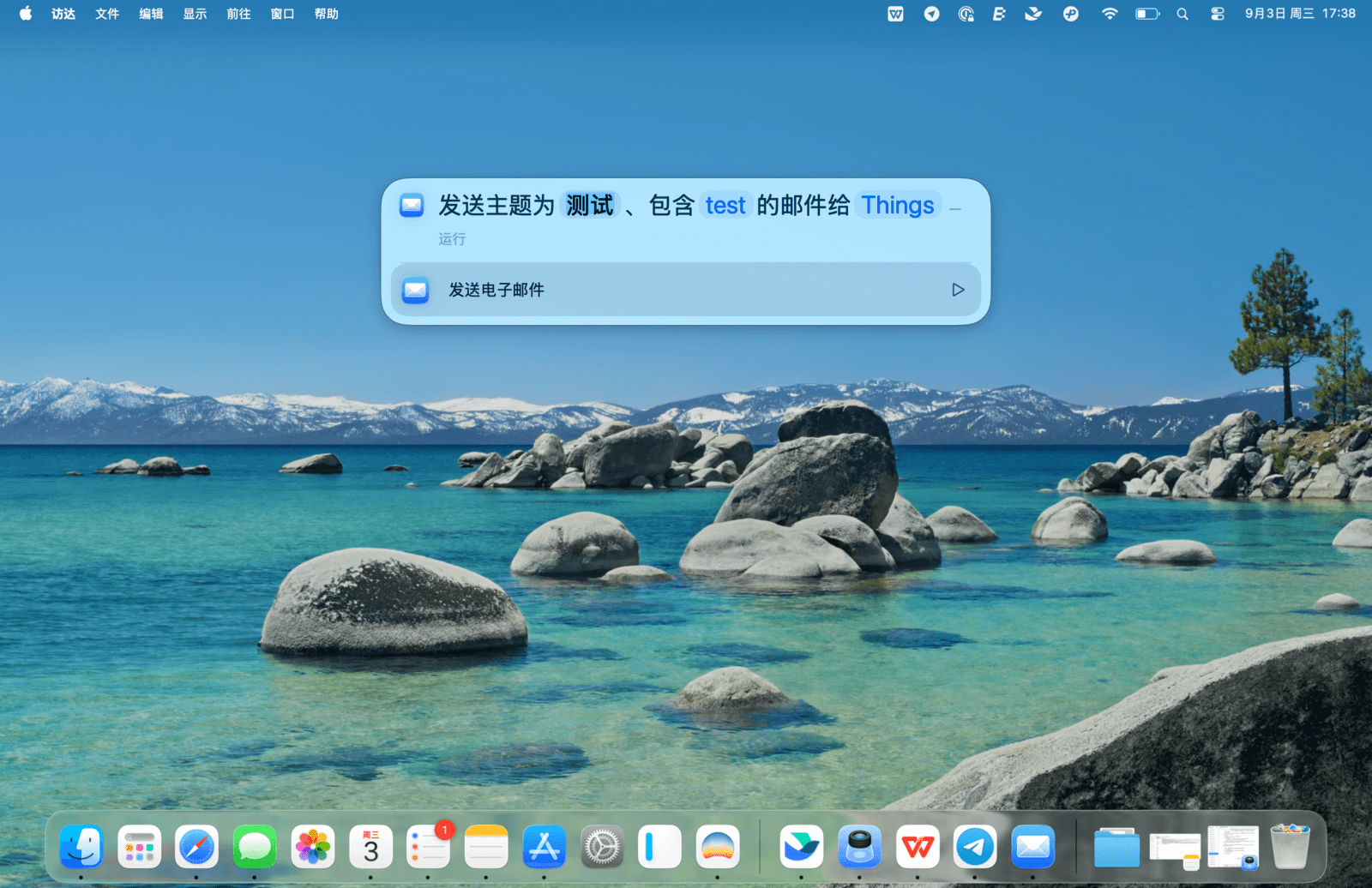Change the Things recipient token

(897, 206)
